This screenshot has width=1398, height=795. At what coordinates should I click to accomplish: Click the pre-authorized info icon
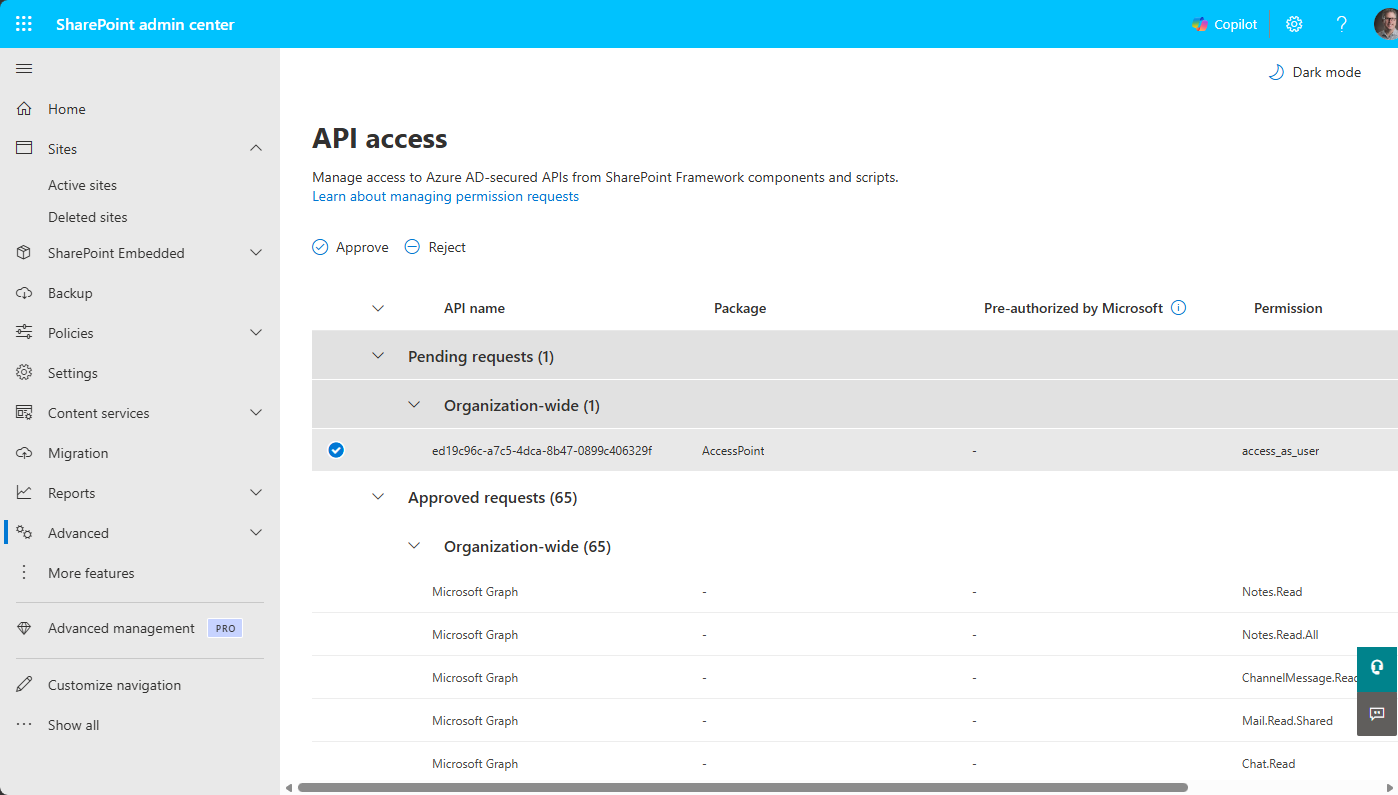[x=1178, y=308]
